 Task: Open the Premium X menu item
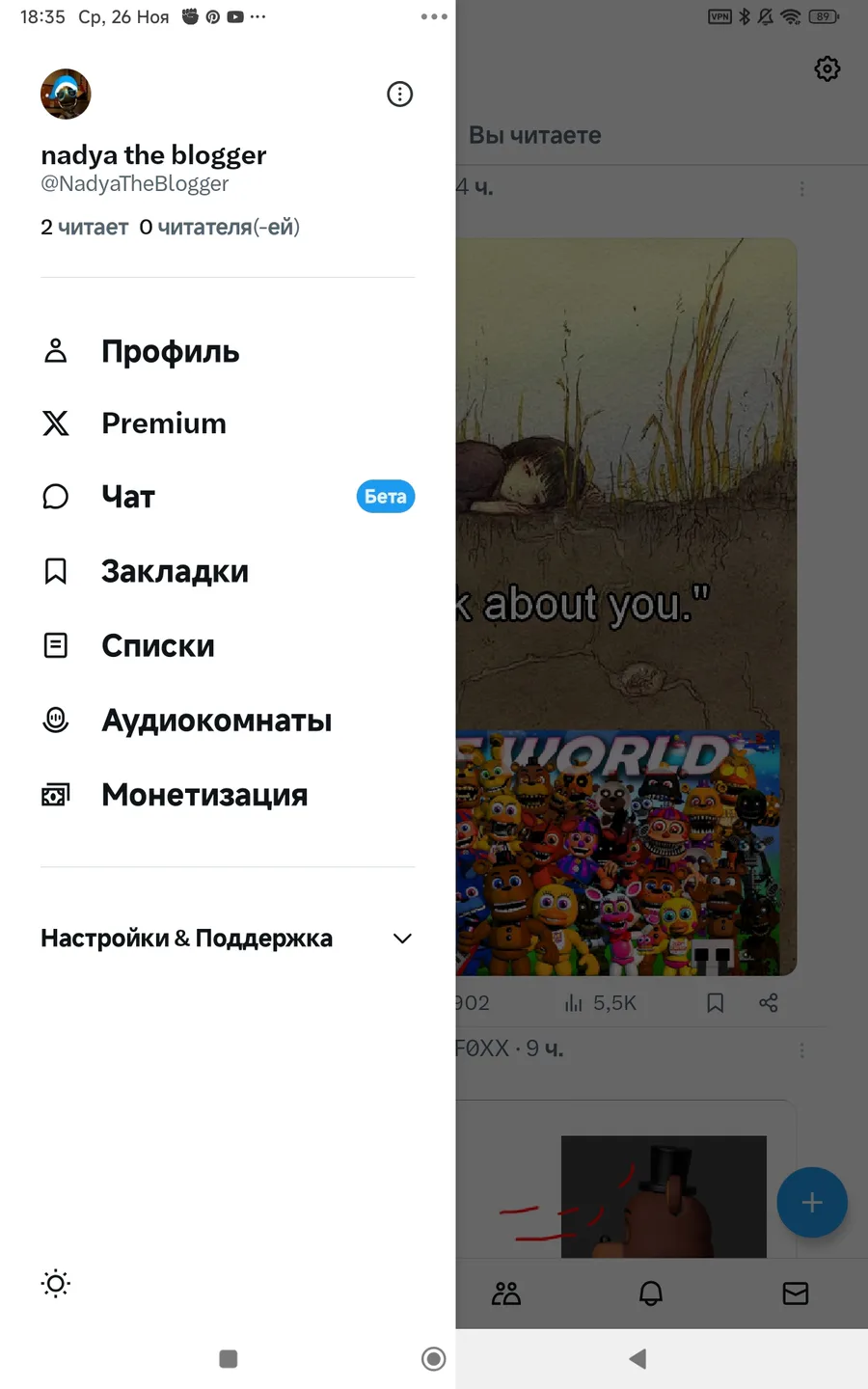[x=228, y=422]
